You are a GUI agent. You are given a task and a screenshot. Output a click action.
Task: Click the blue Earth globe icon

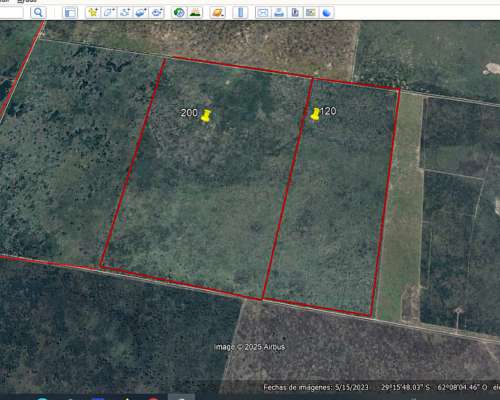[x=327, y=13]
